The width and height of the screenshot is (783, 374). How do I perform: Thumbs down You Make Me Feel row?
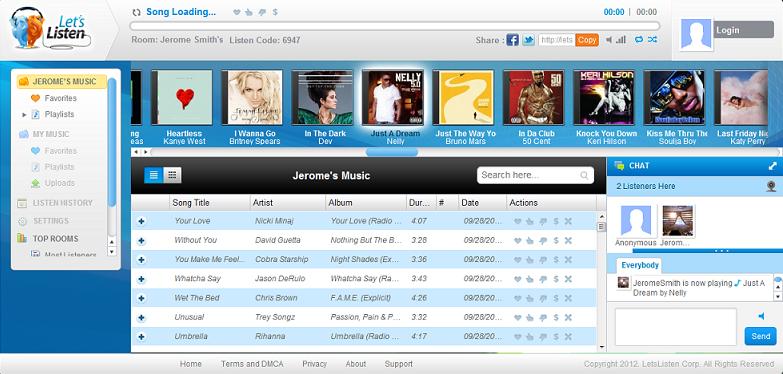[543, 260]
